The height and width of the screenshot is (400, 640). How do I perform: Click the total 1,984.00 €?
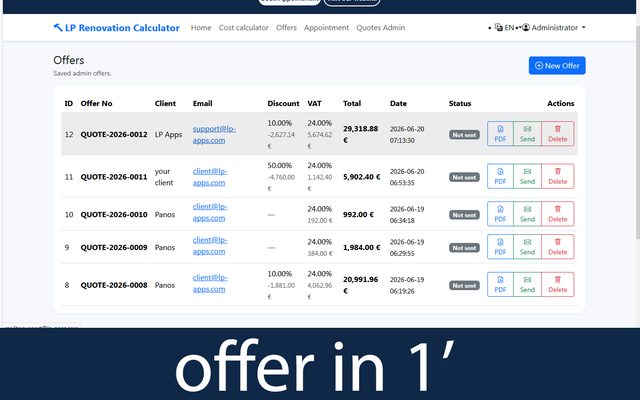362,247
